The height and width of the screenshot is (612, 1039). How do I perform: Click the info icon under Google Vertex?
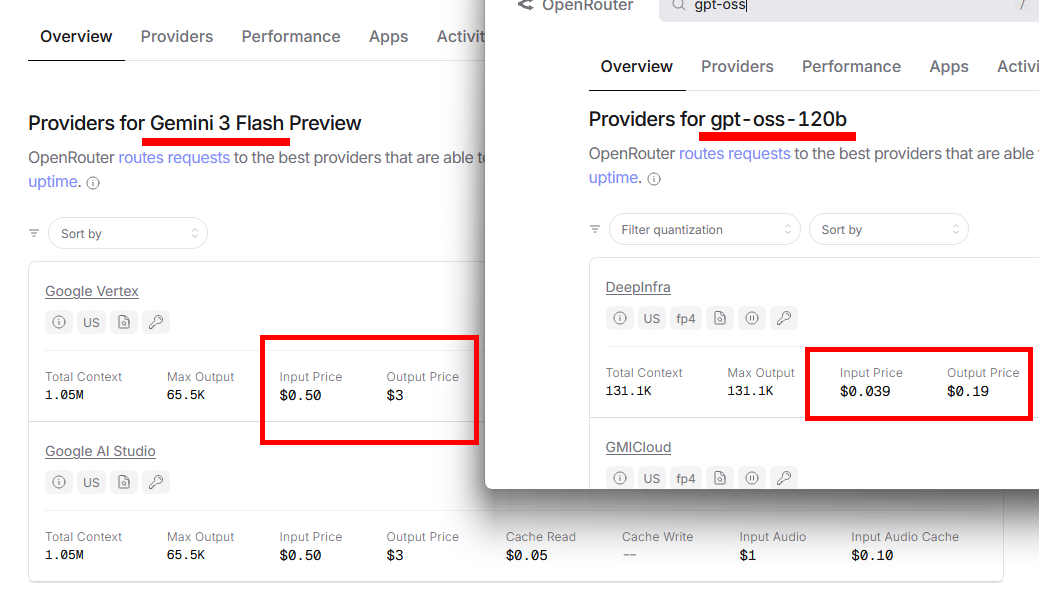point(59,322)
